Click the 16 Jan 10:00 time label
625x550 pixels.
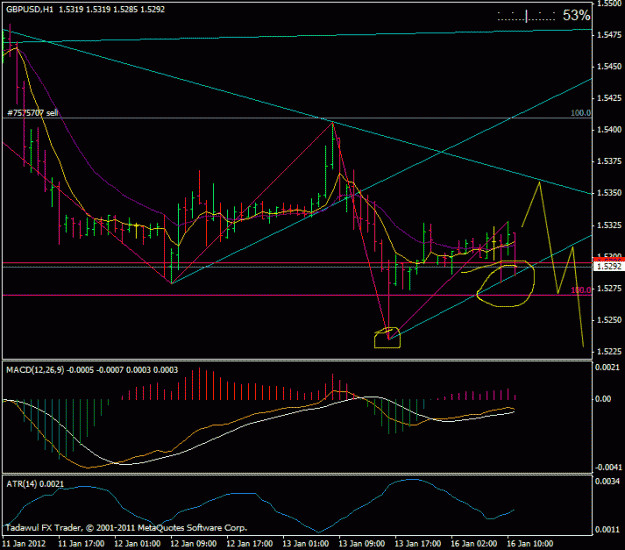point(530,544)
